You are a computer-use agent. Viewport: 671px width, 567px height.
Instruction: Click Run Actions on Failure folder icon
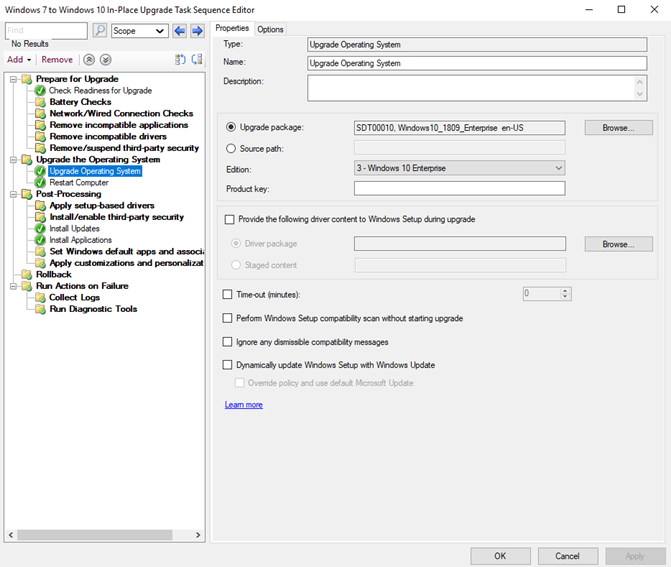[x=27, y=286]
